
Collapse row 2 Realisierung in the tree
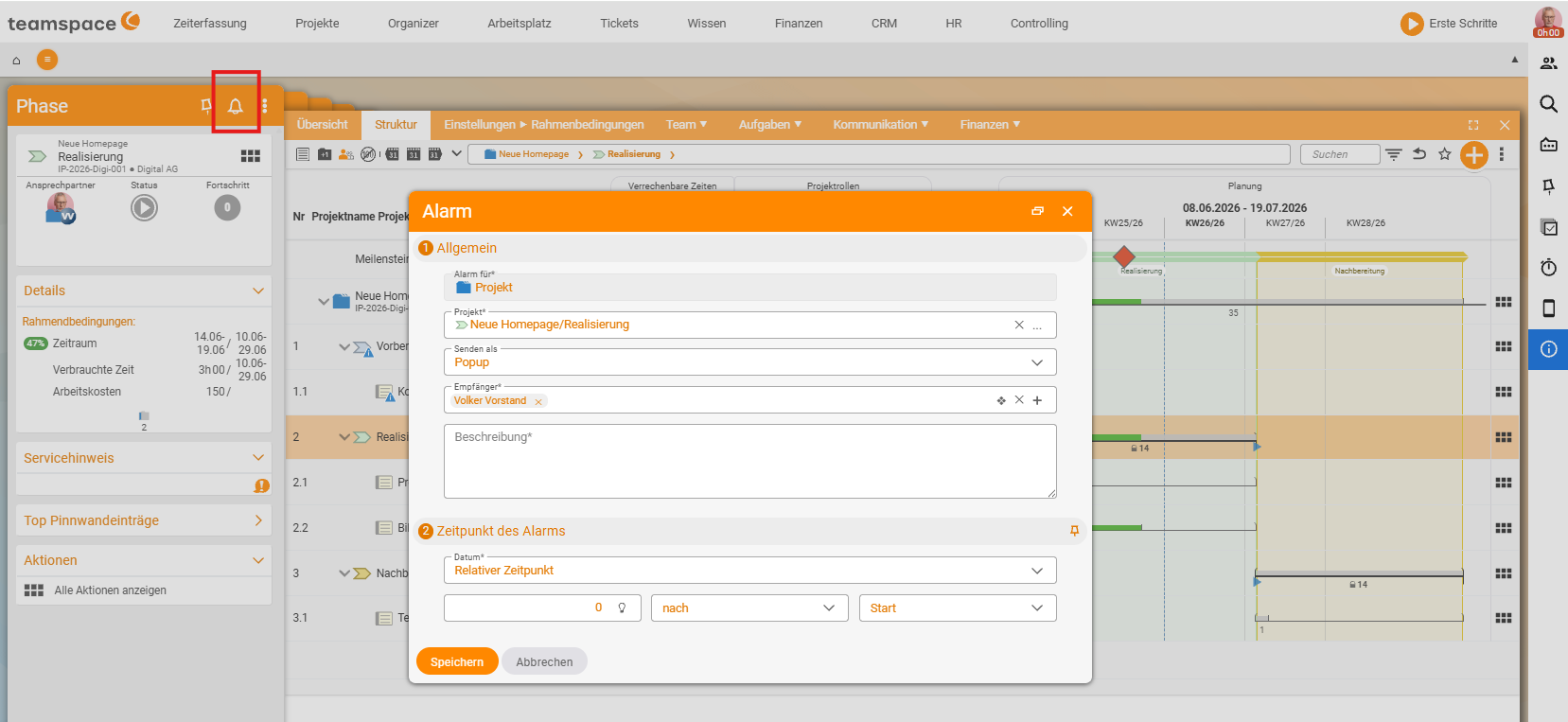pos(344,437)
